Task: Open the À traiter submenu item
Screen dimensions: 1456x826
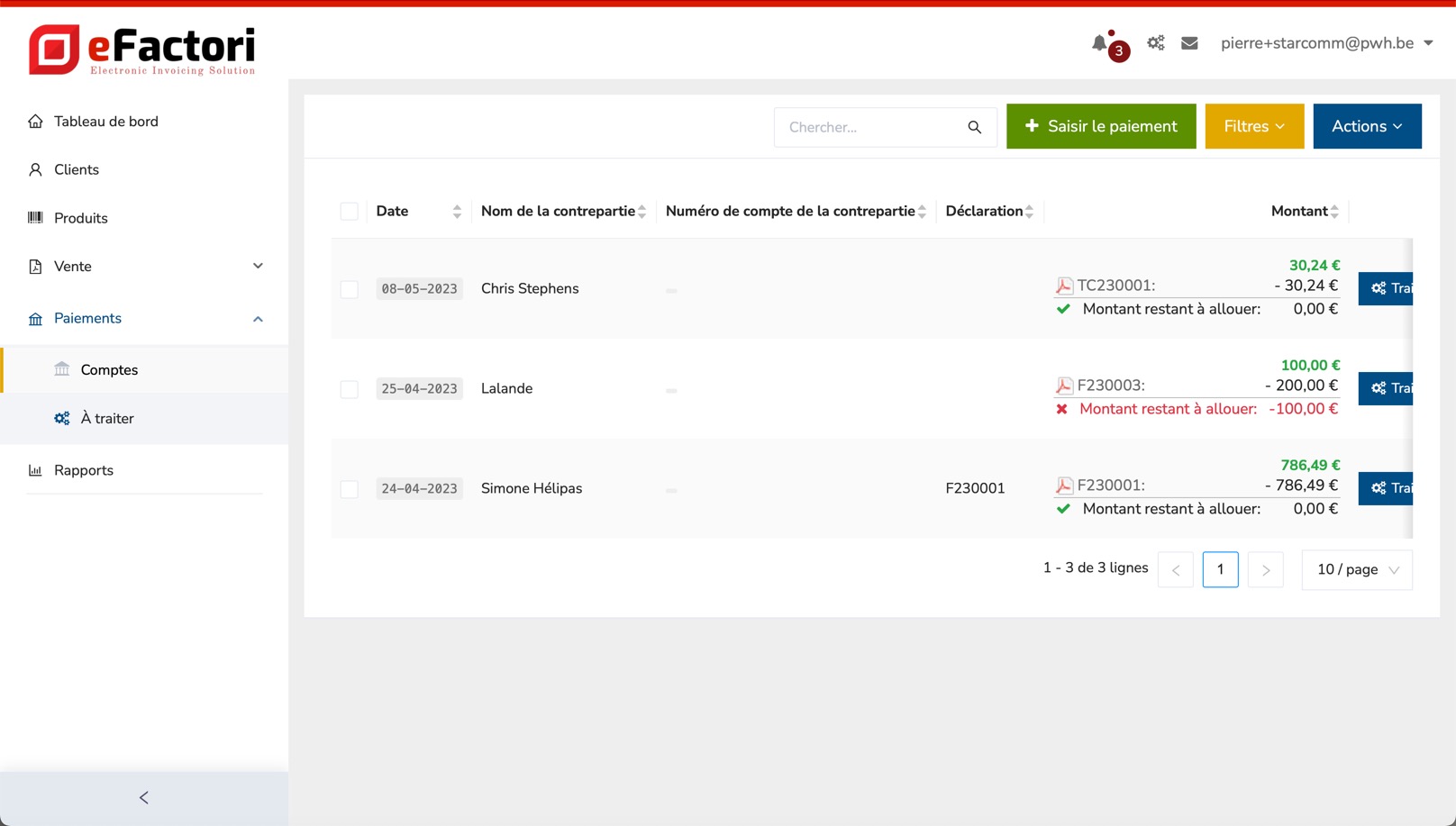Action: pos(107,419)
